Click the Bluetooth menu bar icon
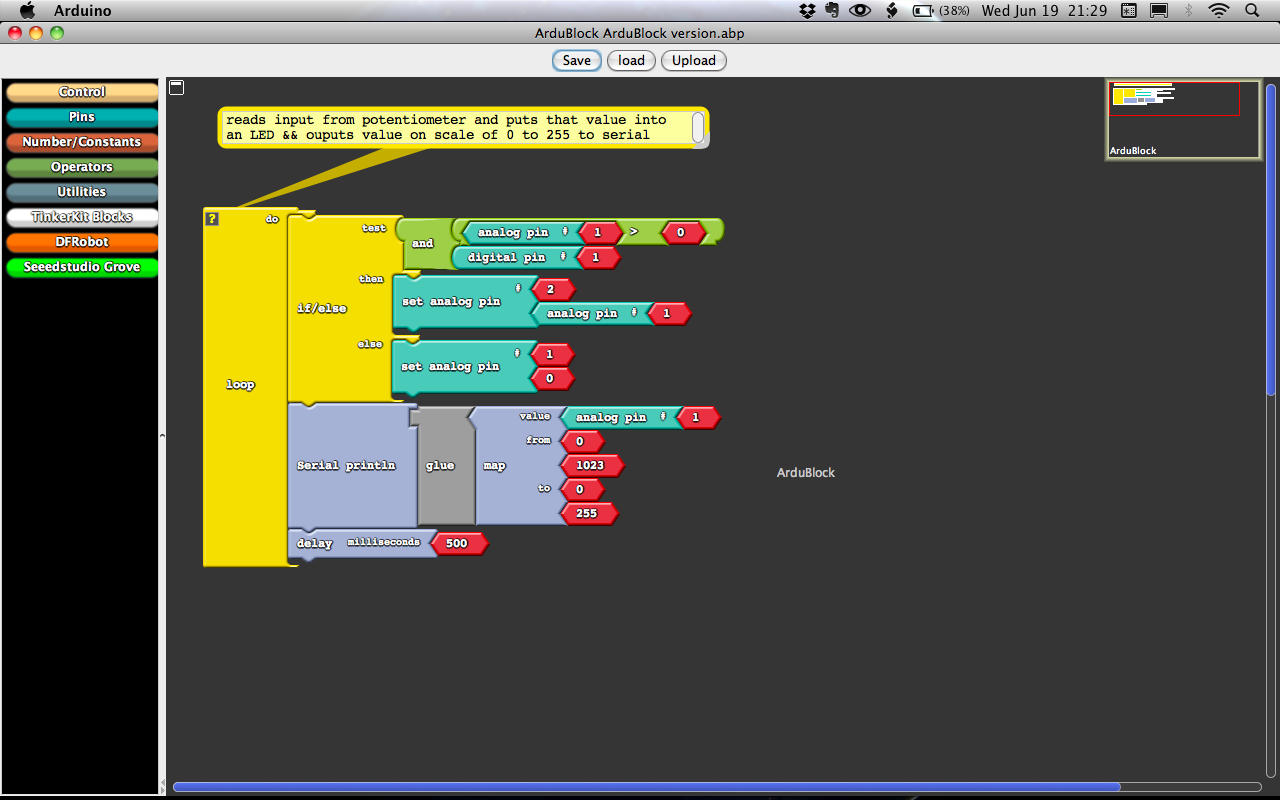Viewport: 1280px width, 800px height. coord(1188,10)
